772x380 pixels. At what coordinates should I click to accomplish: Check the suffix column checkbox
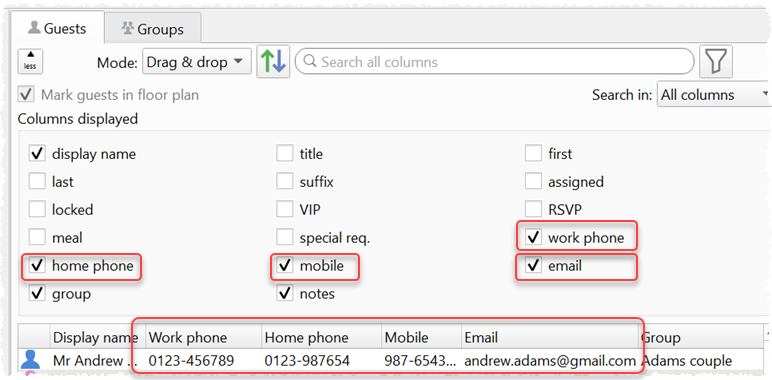pyautogui.click(x=284, y=182)
